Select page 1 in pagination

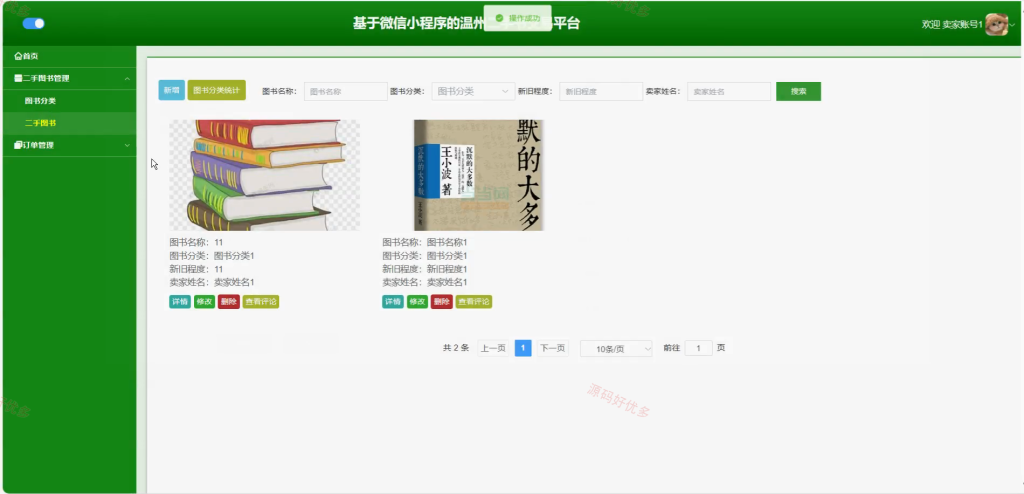523,348
